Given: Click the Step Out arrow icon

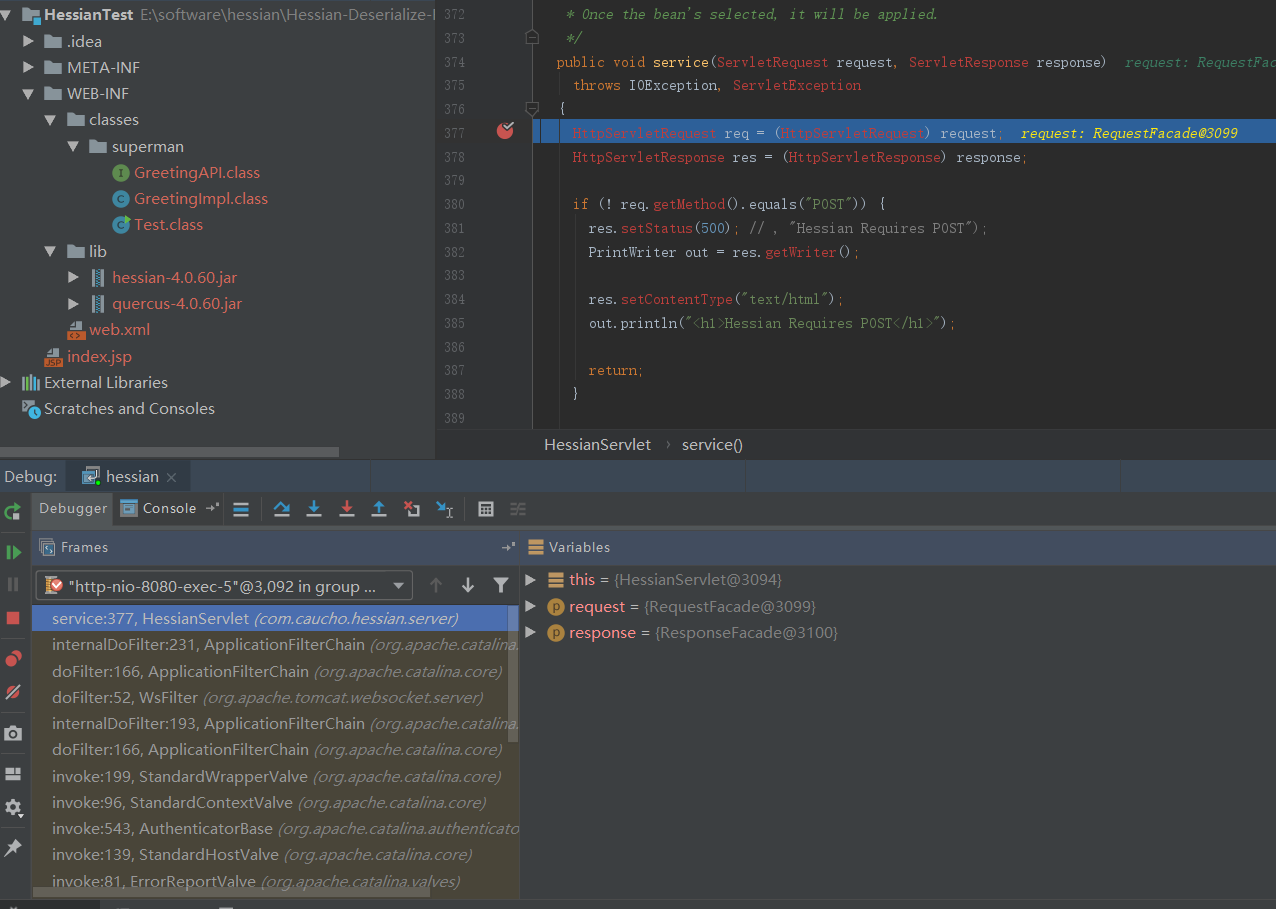Looking at the screenshot, I should 379,509.
